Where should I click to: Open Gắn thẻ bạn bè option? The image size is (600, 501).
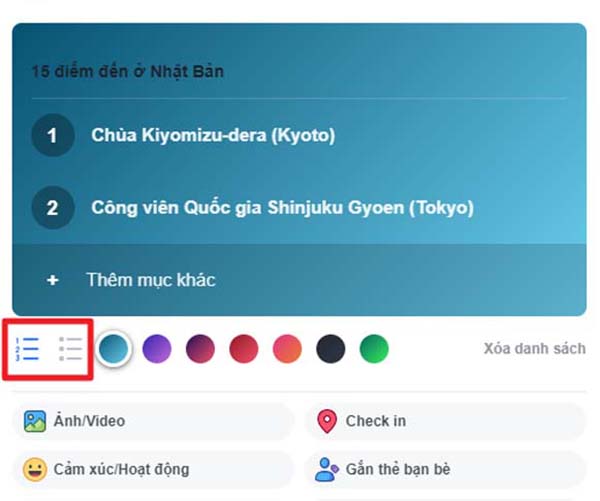pyautogui.click(x=446, y=470)
